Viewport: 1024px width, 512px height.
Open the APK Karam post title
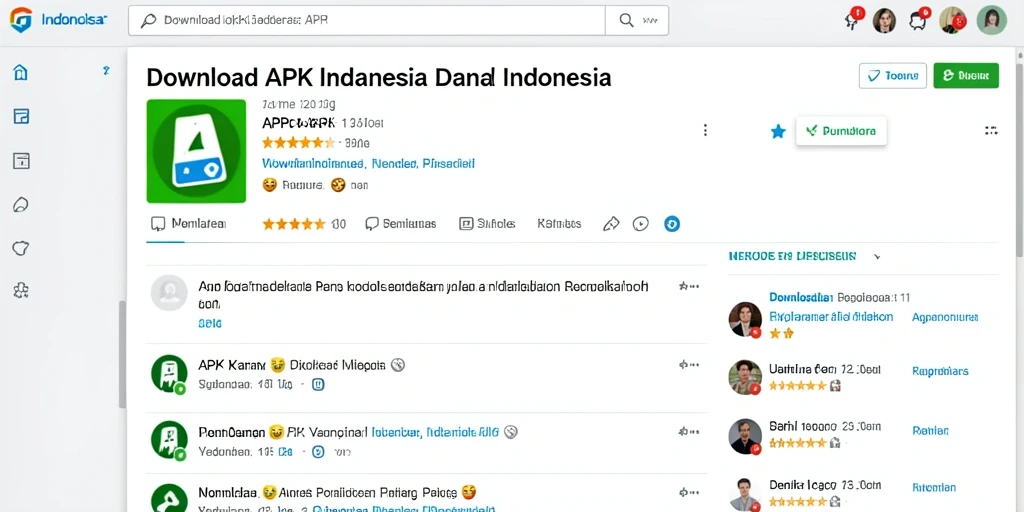(x=293, y=364)
